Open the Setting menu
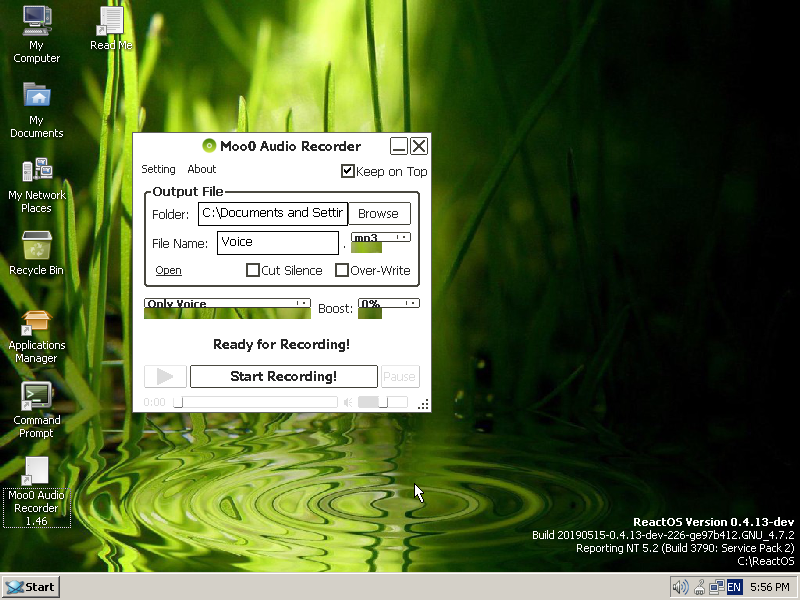 158,169
